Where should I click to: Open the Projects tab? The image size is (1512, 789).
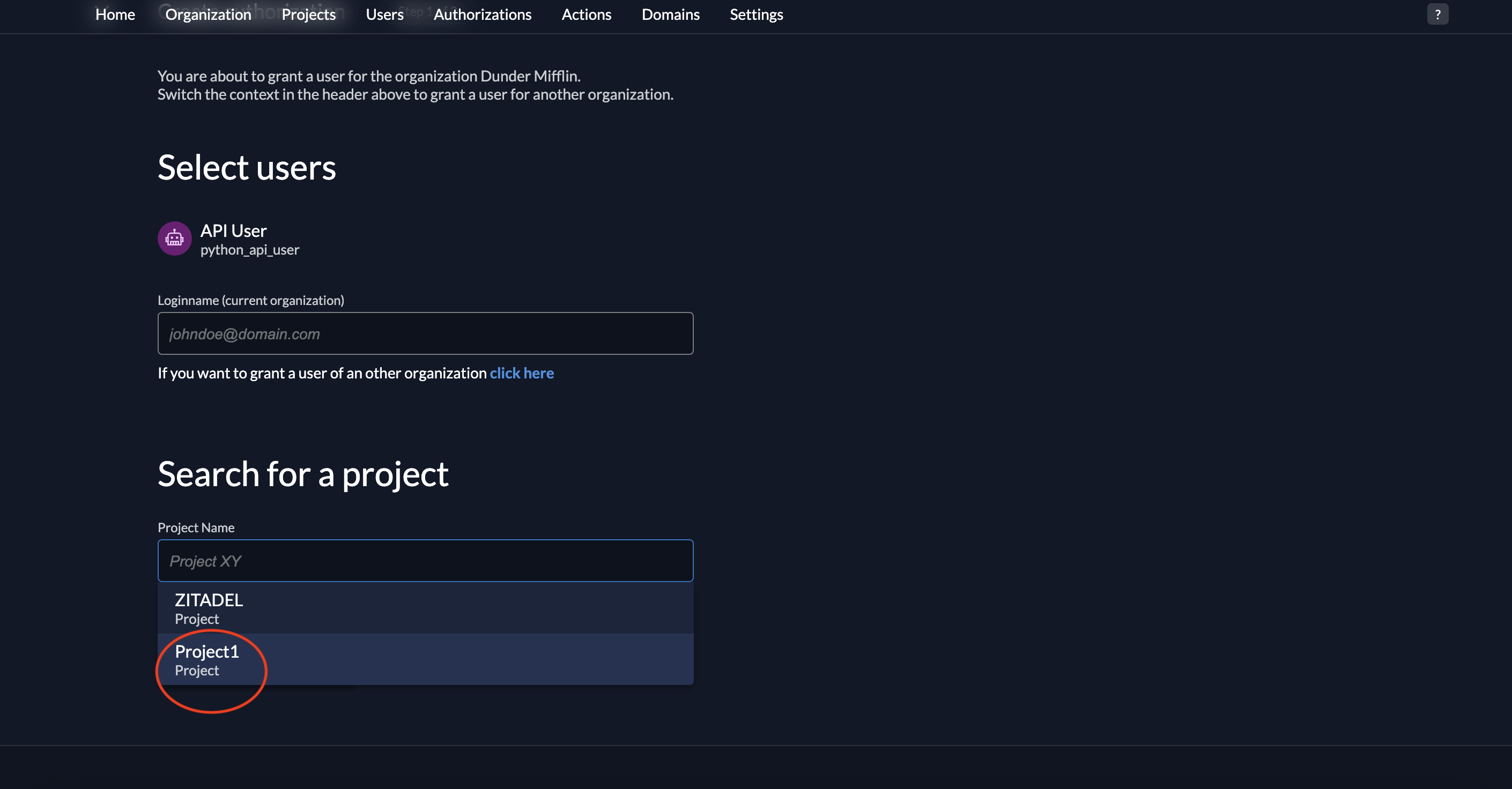(x=308, y=14)
